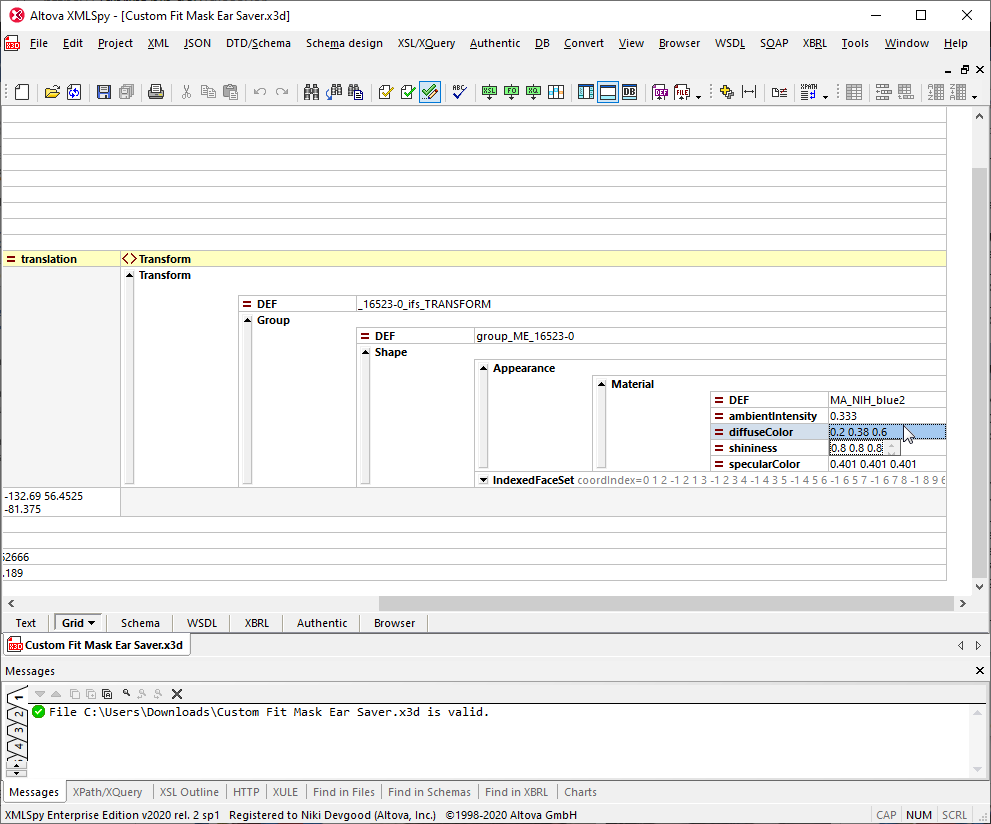Open the Find dialog via binoculars icon

tap(312, 91)
